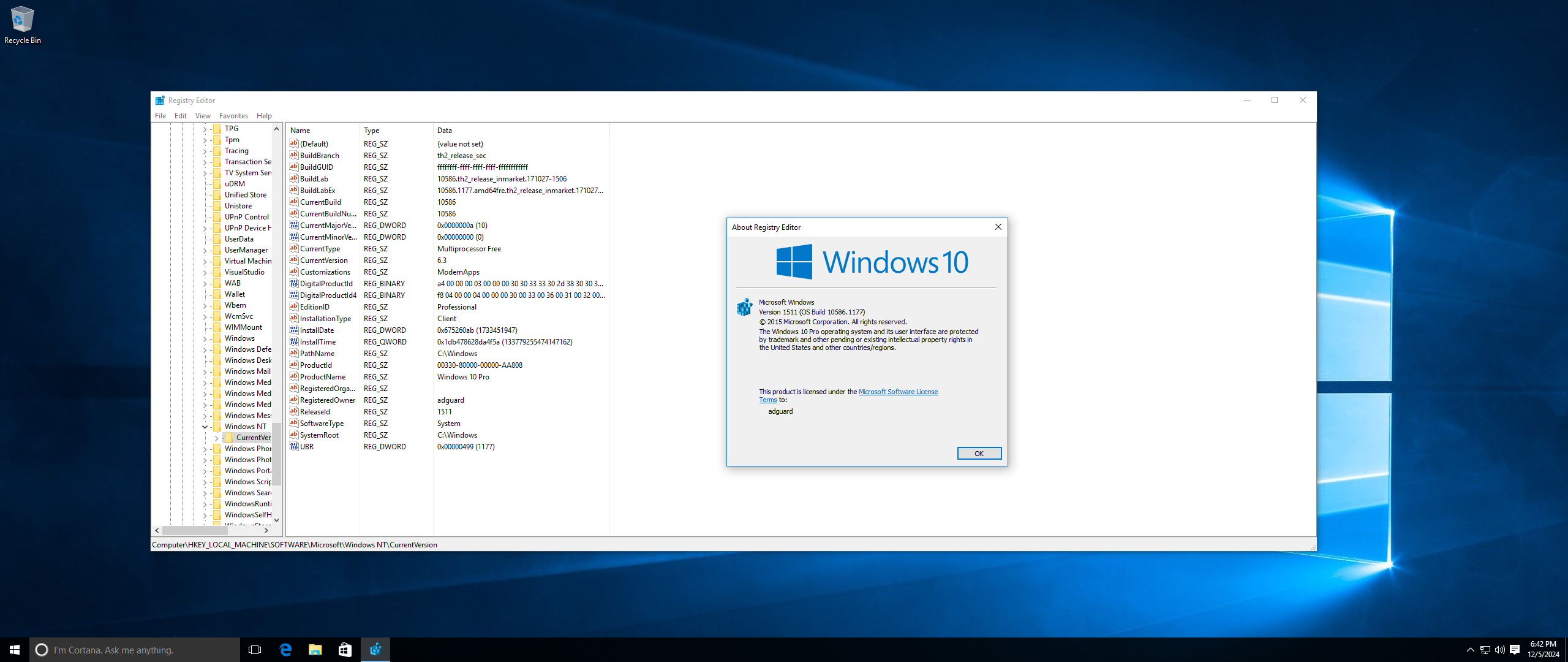The image size is (1568, 662).
Task: Open the Store app from taskbar
Action: (x=345, y=650)
